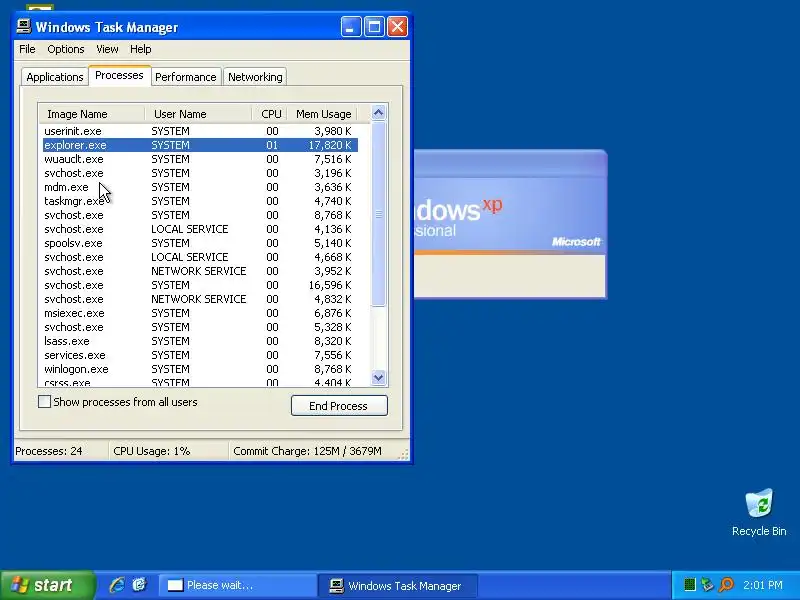This screenshot has height=600, width=800.
Task: Click the CPU Usage: 1% status entry
Action: [152, 451]
